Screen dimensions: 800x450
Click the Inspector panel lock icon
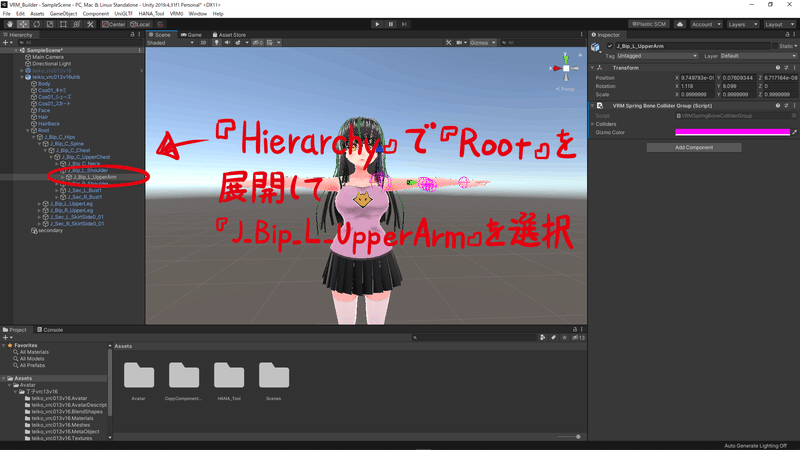(787, 35)
